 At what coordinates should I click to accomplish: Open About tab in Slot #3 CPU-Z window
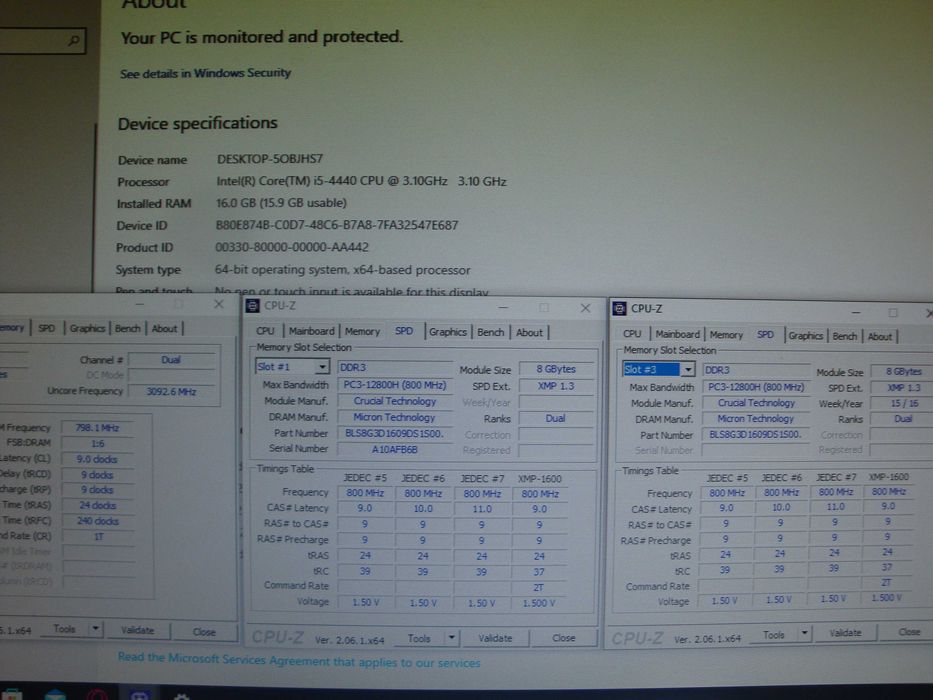879,337
